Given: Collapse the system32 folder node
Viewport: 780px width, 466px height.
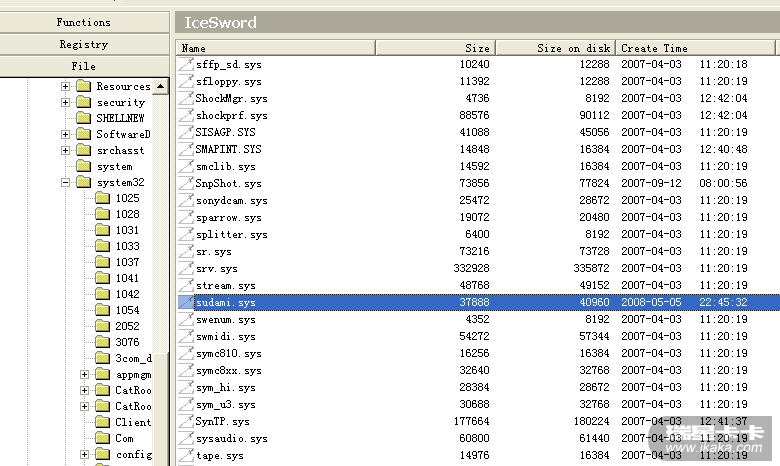Looking at the screenshot, I should tap(65, 183).
